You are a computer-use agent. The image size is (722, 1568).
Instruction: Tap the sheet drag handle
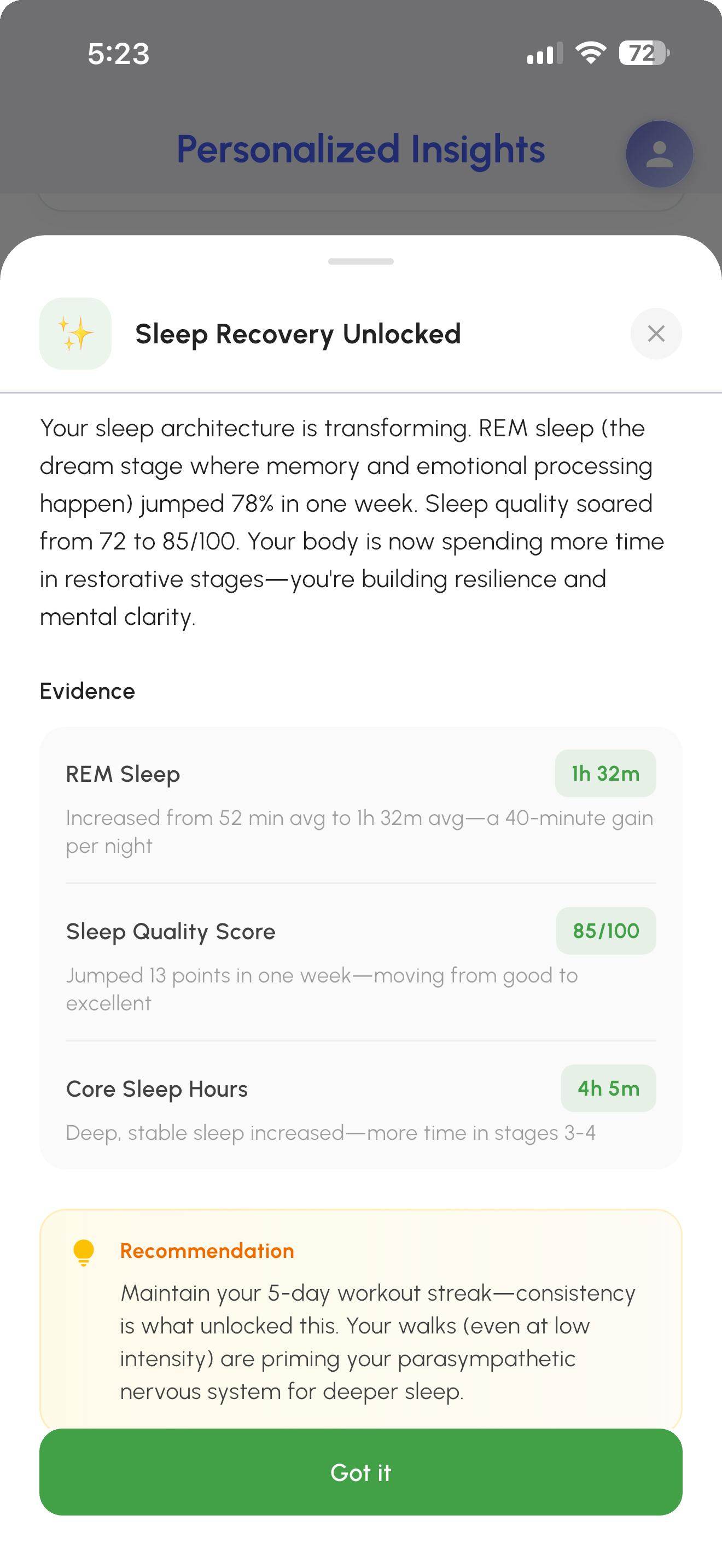tap(361, 262)
